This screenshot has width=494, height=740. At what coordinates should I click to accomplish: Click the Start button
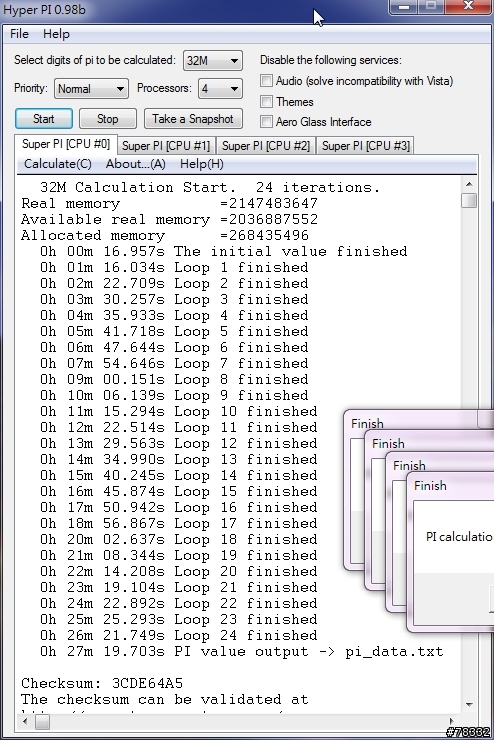pos(44,118)
